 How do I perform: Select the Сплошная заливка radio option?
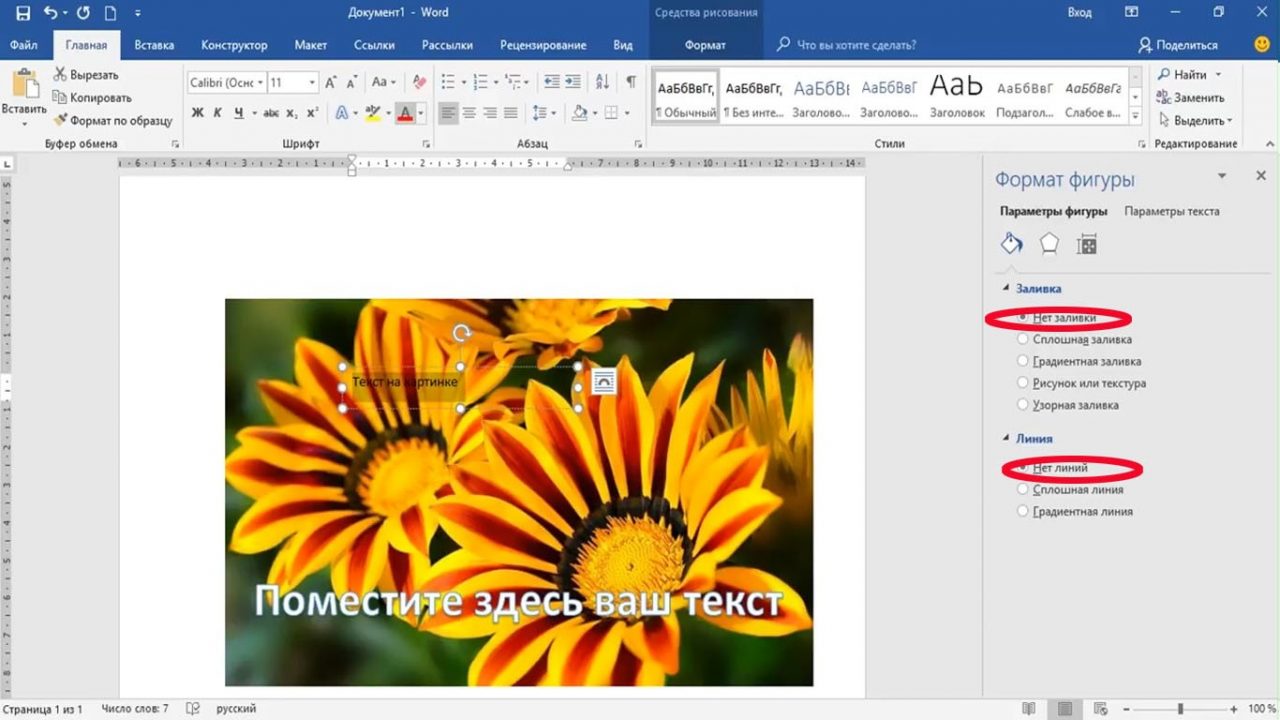[x=1022, y=340]
